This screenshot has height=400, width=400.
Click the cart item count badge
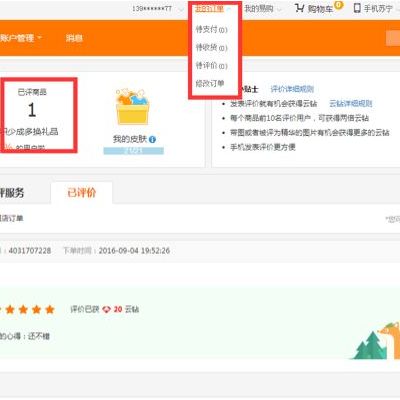[338, 5]
